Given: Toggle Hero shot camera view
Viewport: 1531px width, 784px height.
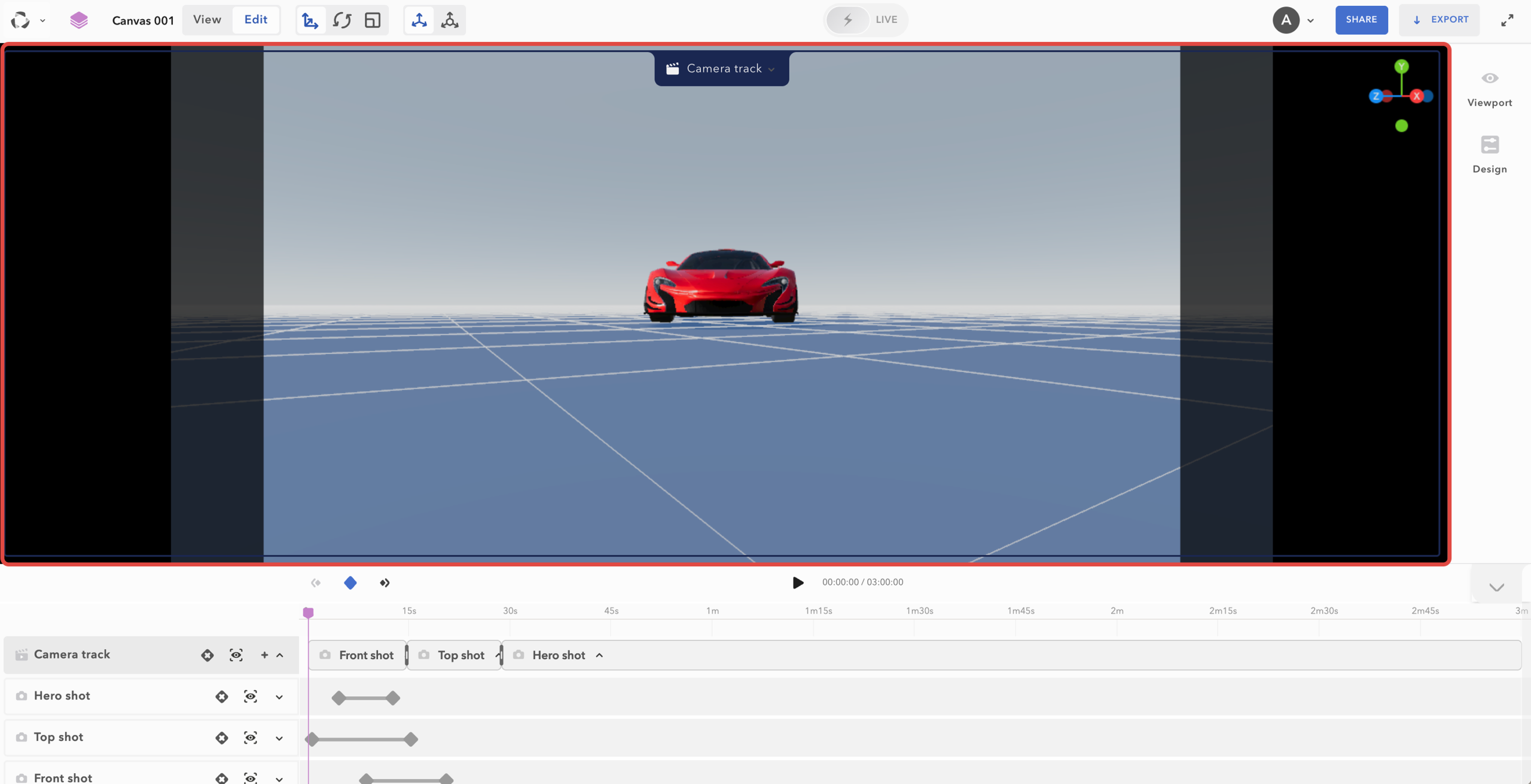Looking at the screenshot, I should tap(251, 696).
